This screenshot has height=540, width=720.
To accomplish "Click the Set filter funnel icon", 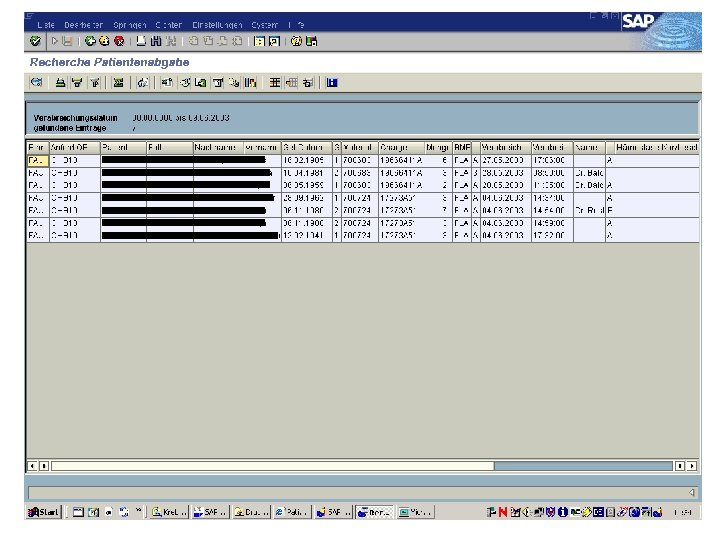I will 95,83.
